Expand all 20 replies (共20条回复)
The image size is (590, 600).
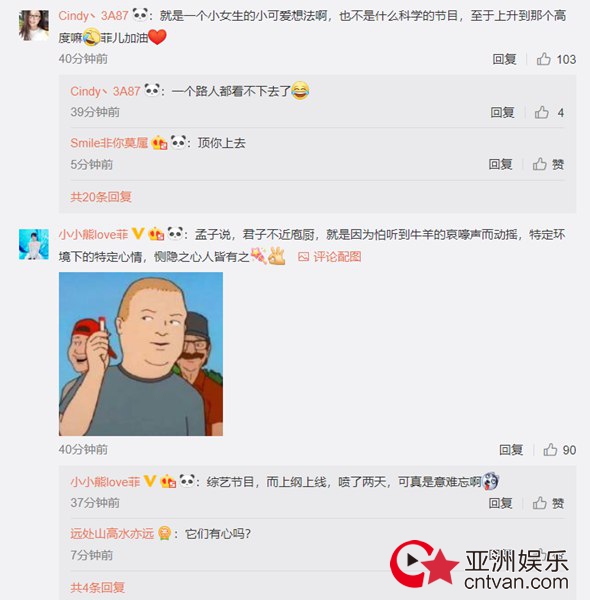click(x=101, y=197)
